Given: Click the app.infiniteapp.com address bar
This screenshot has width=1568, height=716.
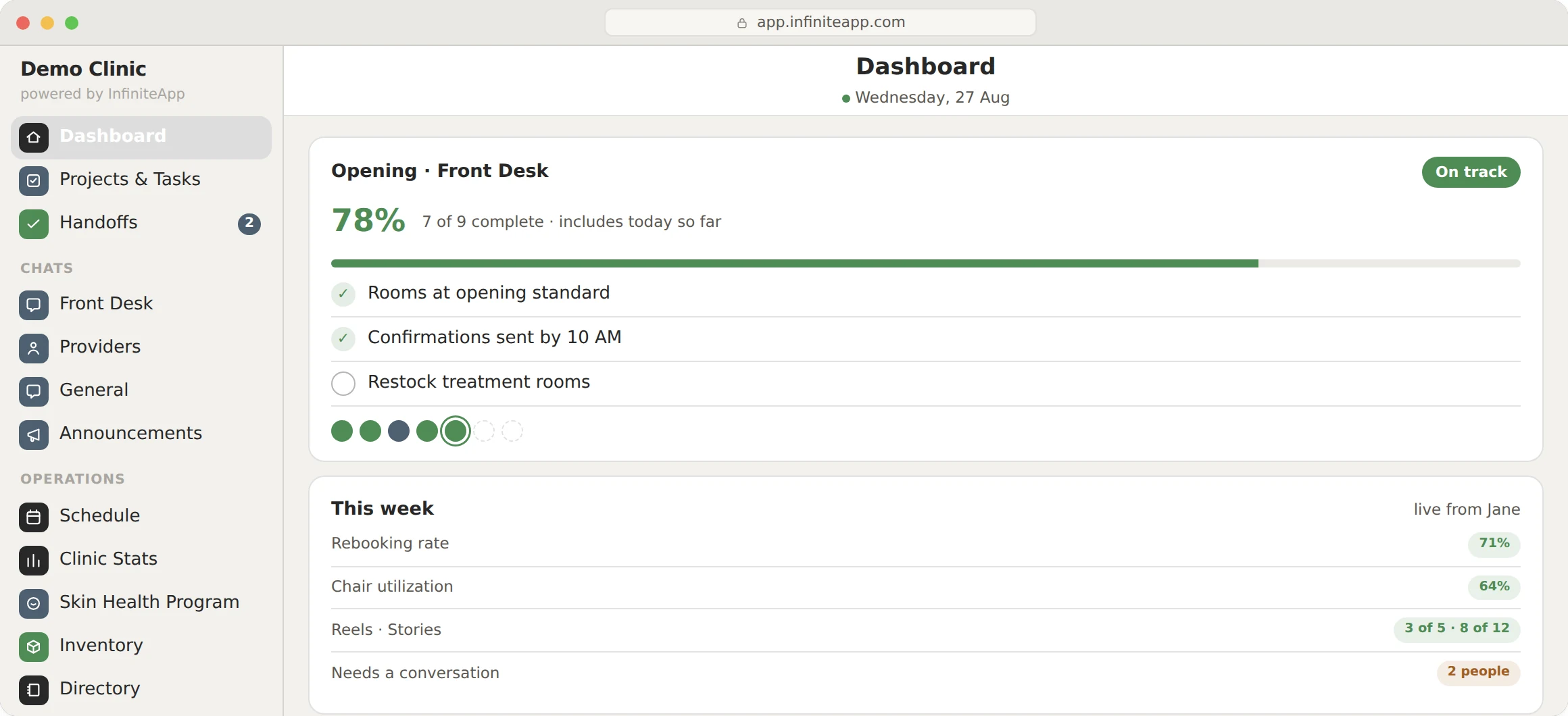Looking at the screenshot, I should click(820, 22).
